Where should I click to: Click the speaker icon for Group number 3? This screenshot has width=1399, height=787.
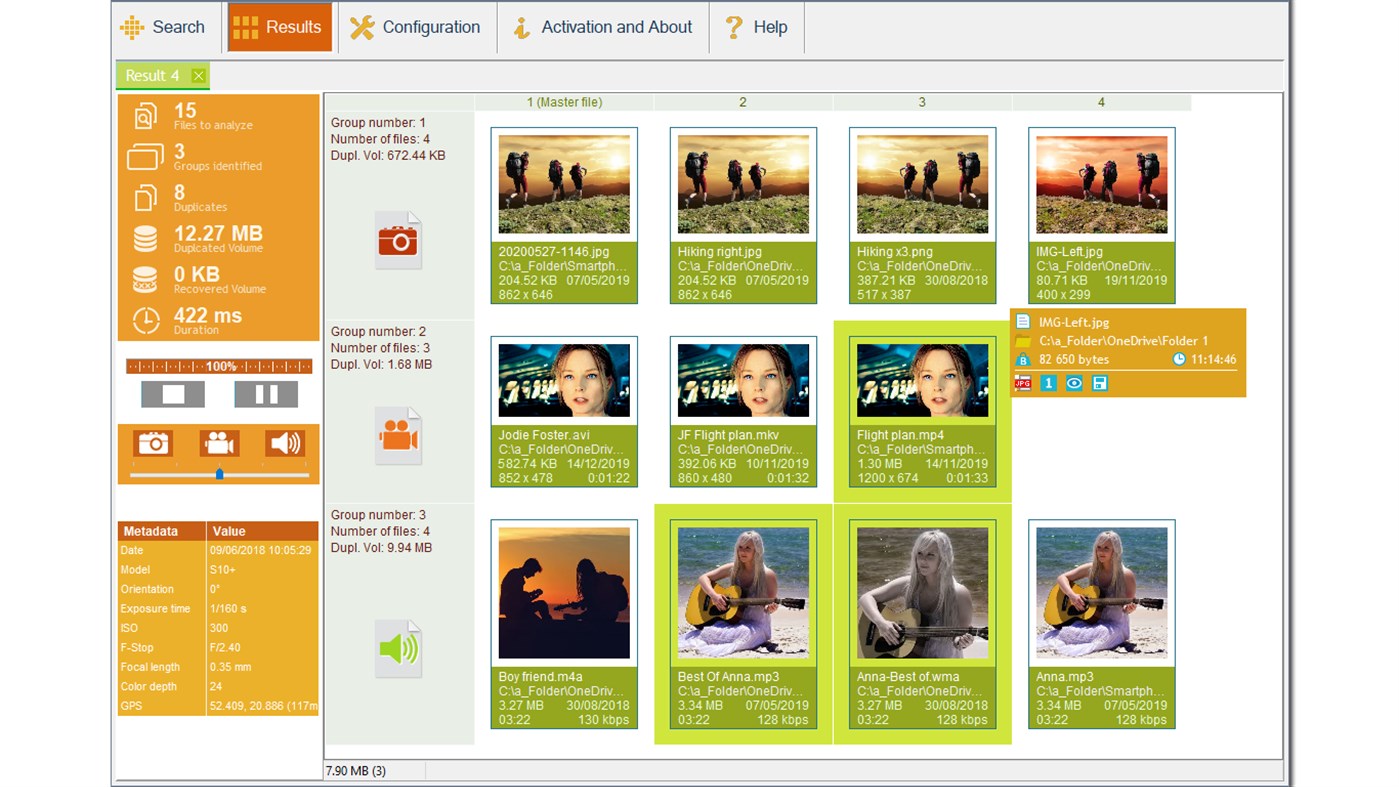[398, 646]
